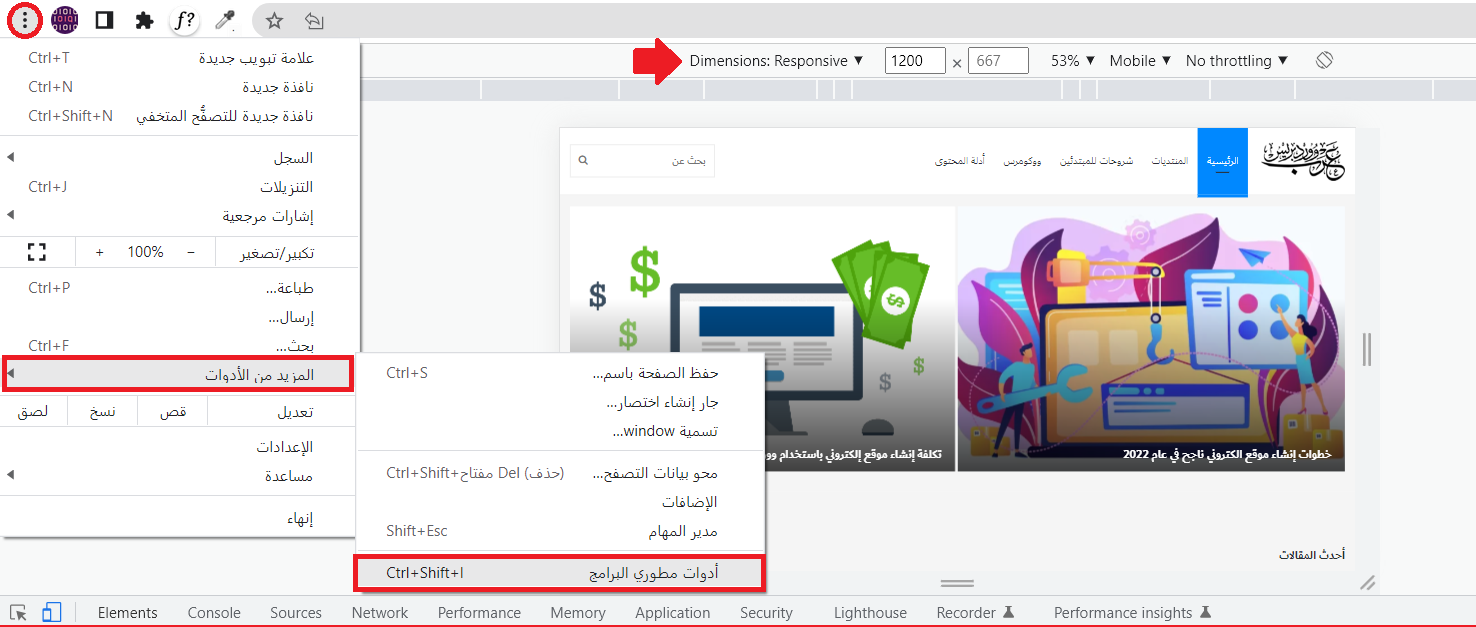Viewport: 1476px width, 627px height.
Task: Click the zoom in plus button
Action: coord(100,252)
